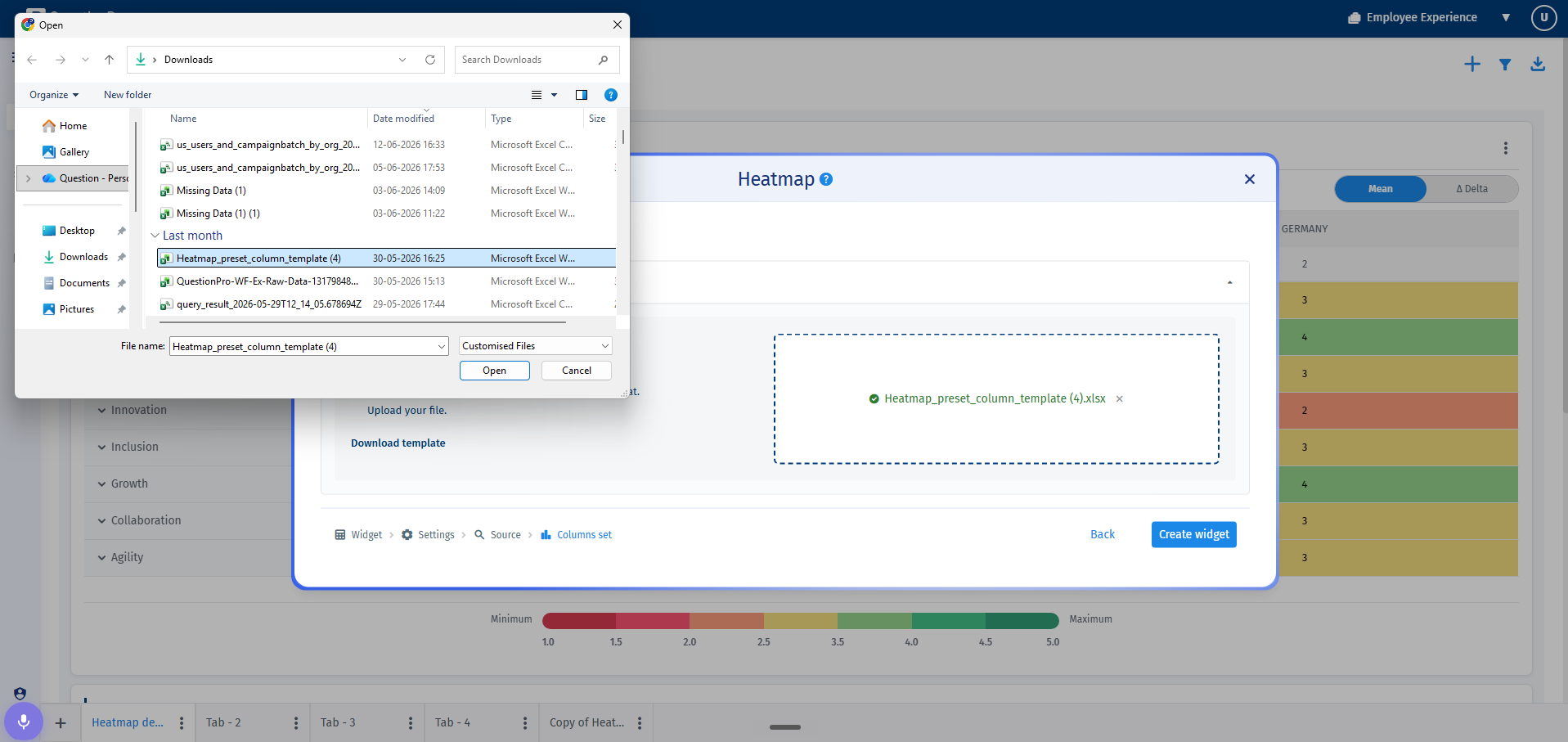Toggle the preview pane icon
Image resolution: width=1568 pixels, height=742 pixels.
pos(582,95)
